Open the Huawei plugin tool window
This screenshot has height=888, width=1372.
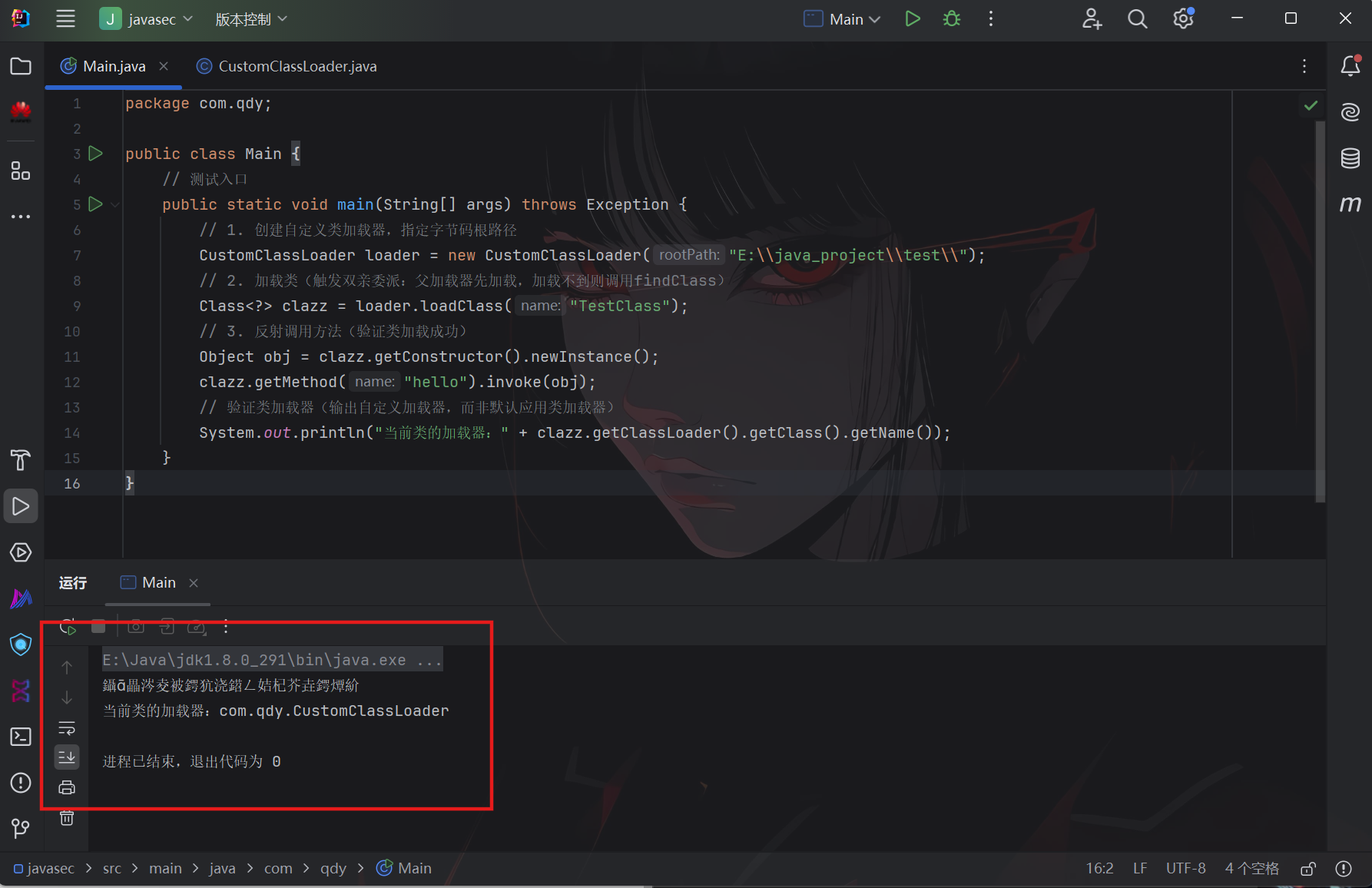[21, 112]
